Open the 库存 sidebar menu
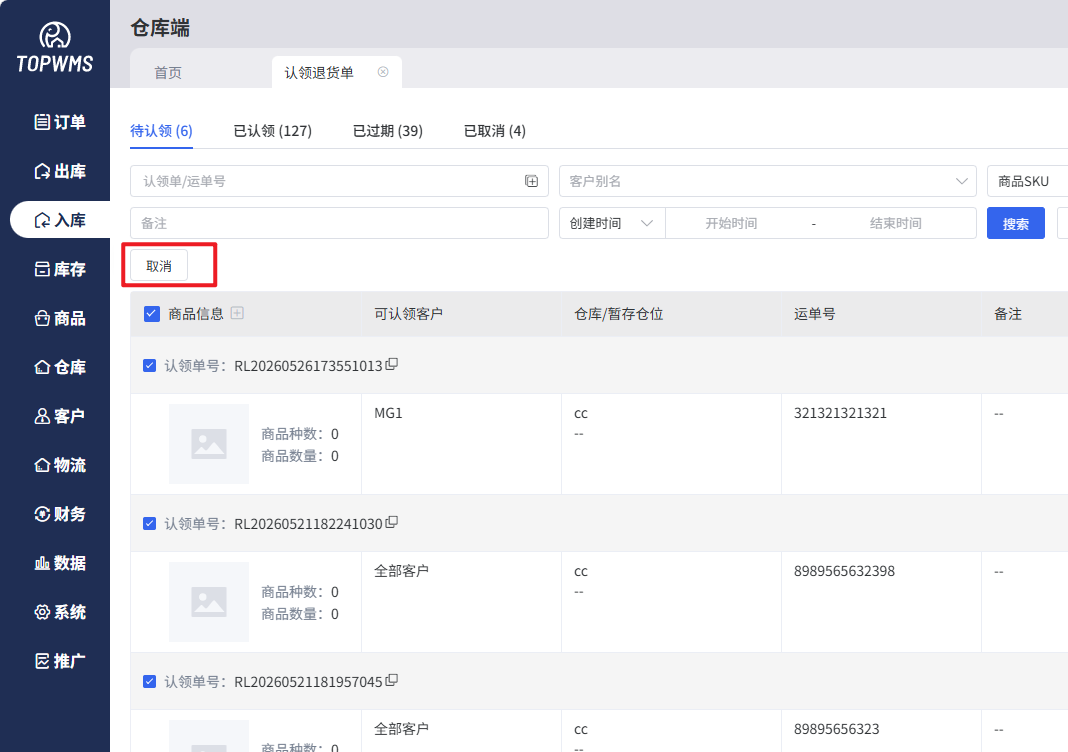This screenshot has width=1068, height=752. 60,269
